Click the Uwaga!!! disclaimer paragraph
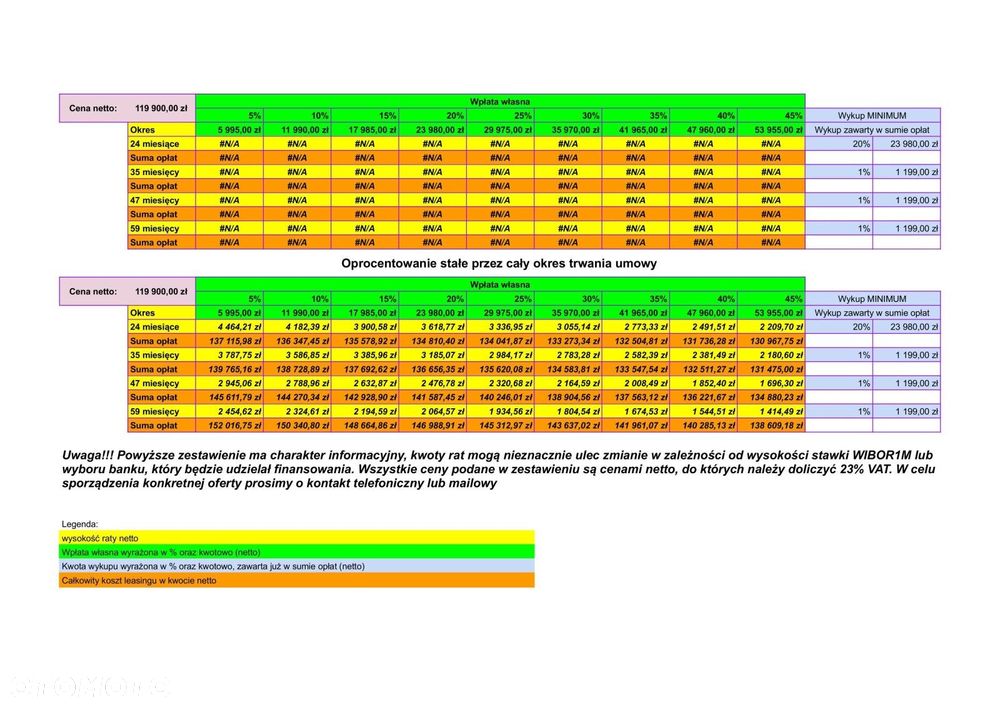 pos(499,469)
